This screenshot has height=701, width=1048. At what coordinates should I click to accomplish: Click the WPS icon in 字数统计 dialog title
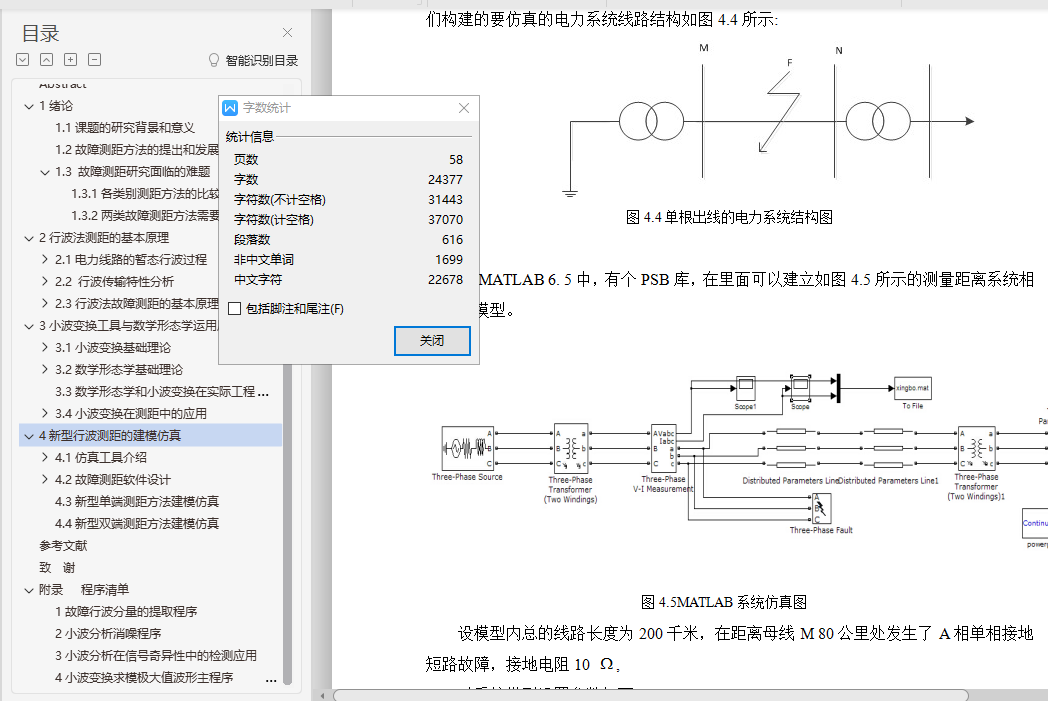230,108
